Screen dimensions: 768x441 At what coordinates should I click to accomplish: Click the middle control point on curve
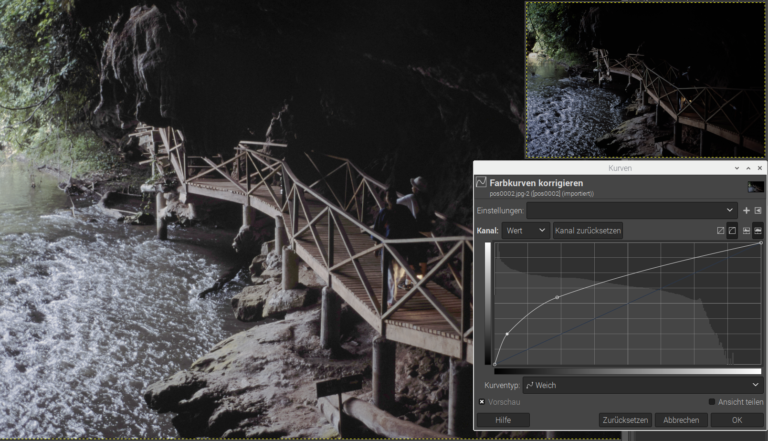[x=557, y=298]
